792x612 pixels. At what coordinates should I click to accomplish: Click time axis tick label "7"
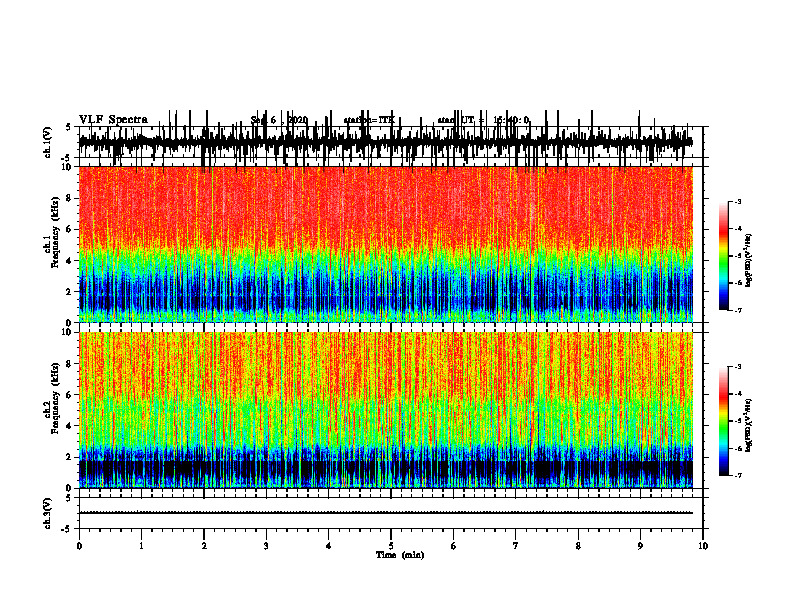516,546
